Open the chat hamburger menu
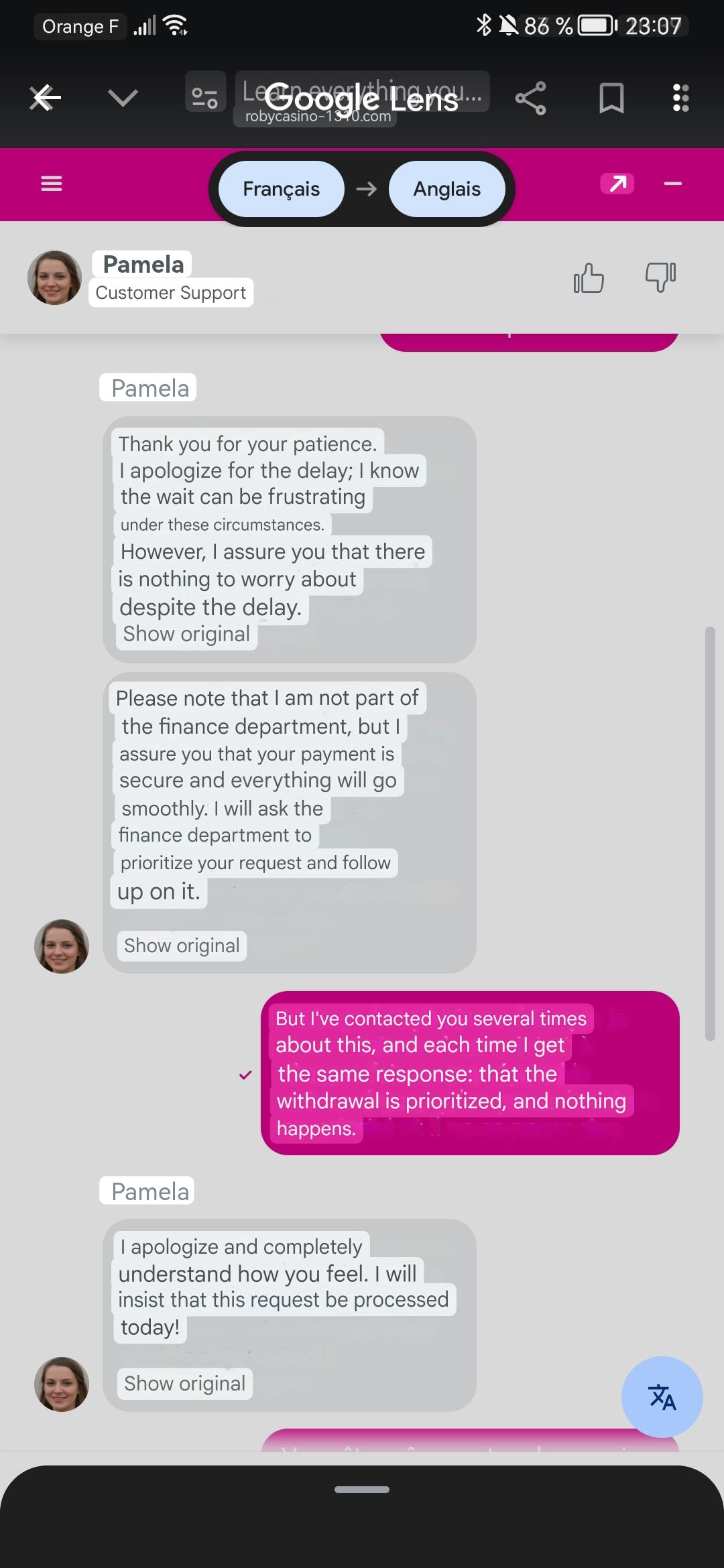 [x=52, y=184]
